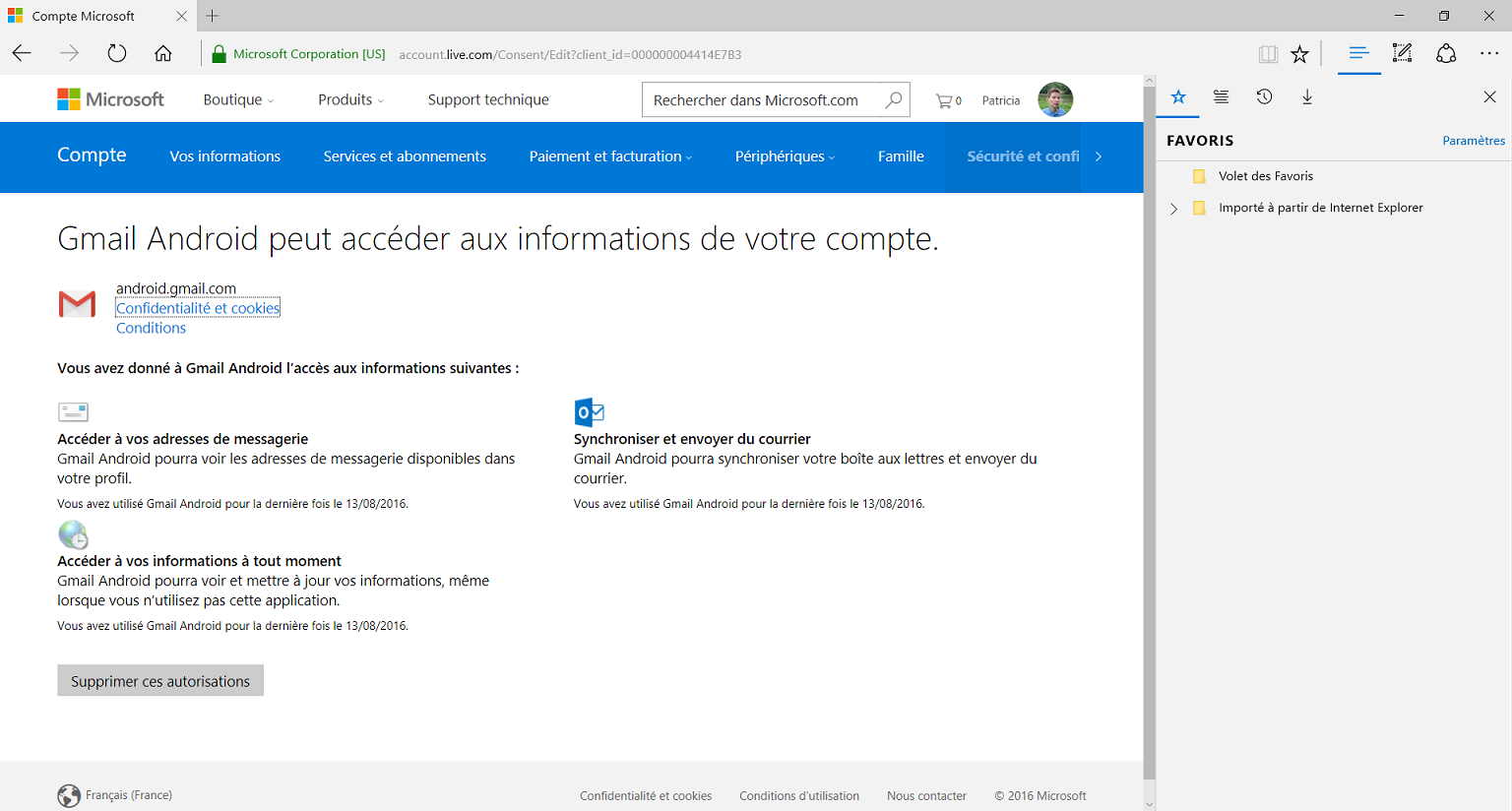Open footer Confidentialité et cookies link
Image resolution: width=1512 pixels, height=811 pixels.
click(646, 796)
